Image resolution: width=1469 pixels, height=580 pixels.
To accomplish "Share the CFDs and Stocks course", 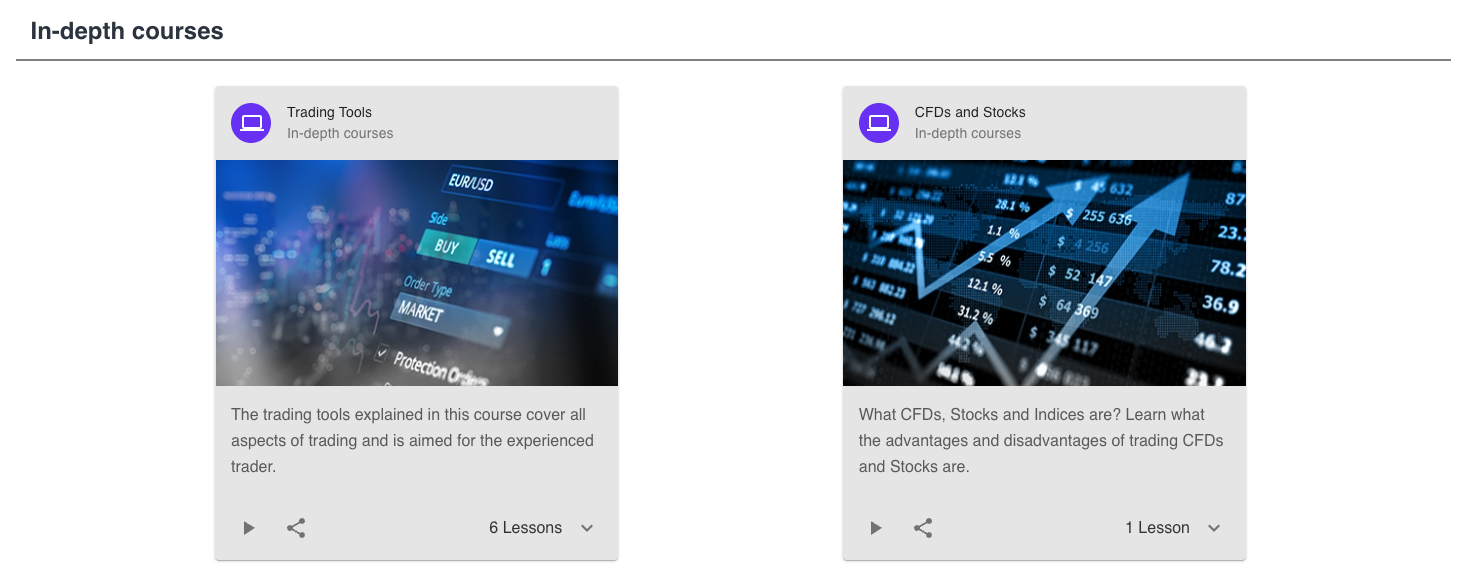I will click(923, 528).
